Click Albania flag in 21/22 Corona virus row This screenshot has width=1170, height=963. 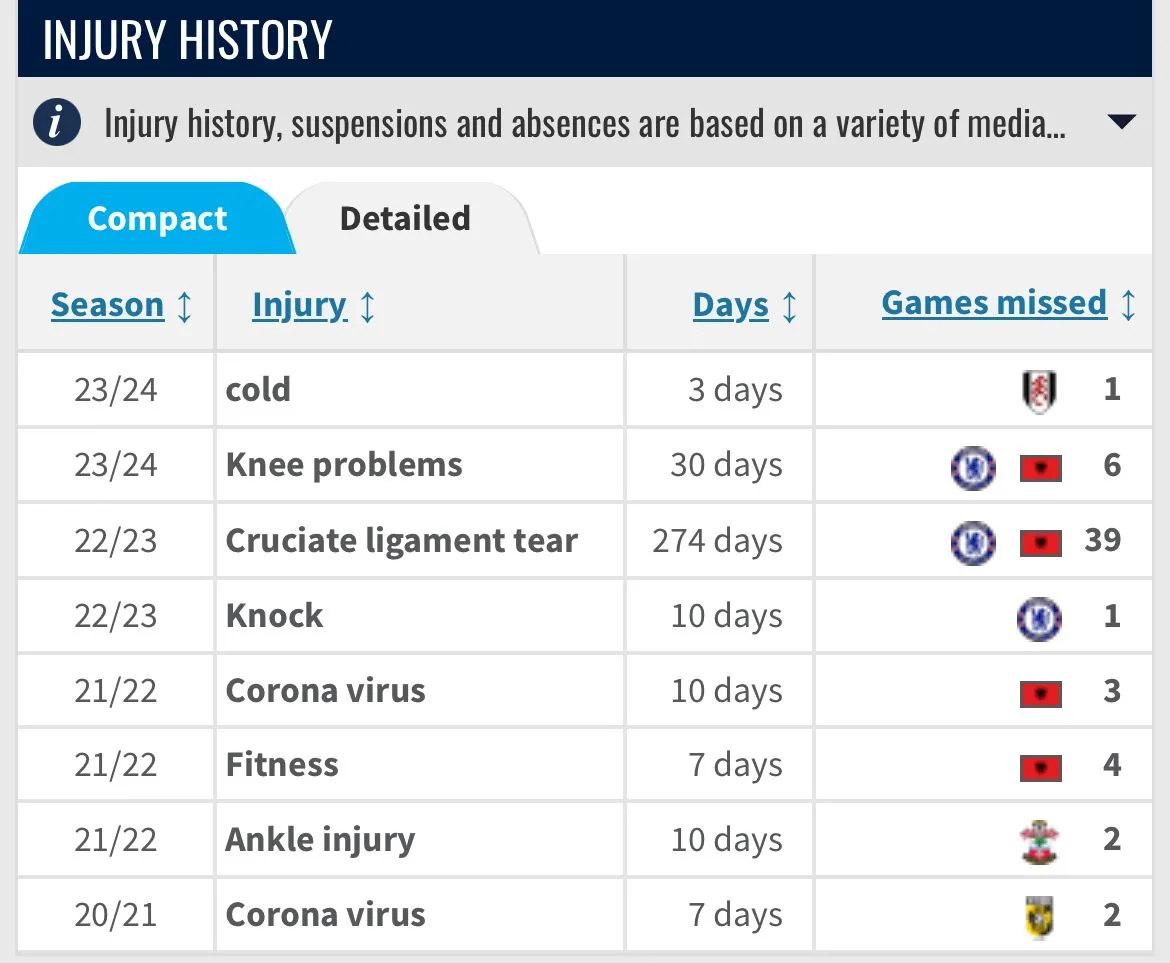pyautogui.click(x=1040, y=693)
